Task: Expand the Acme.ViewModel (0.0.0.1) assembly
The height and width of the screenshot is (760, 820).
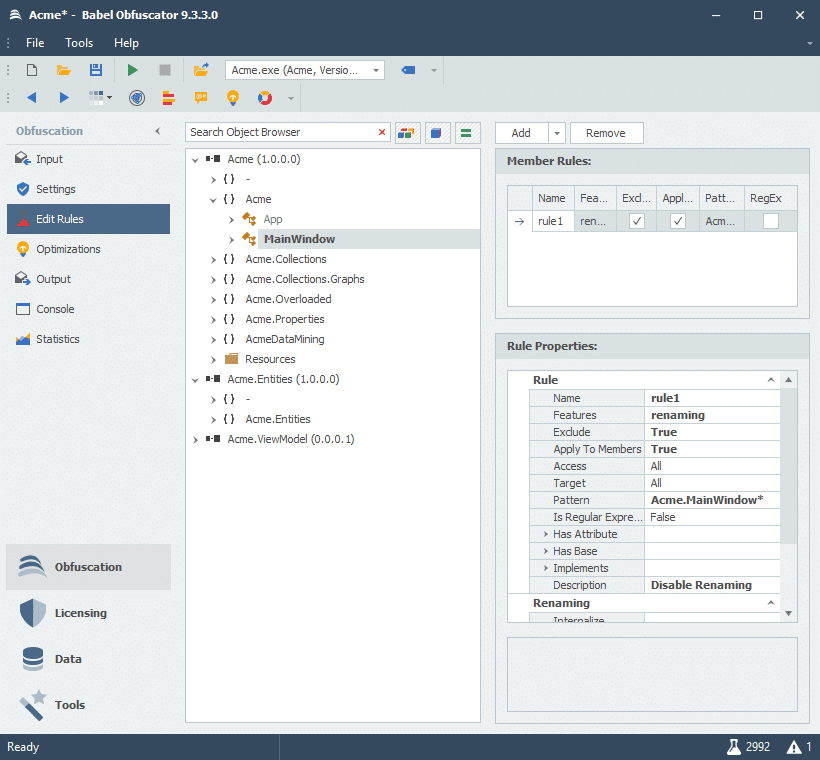Action: [x=195, y=440]
